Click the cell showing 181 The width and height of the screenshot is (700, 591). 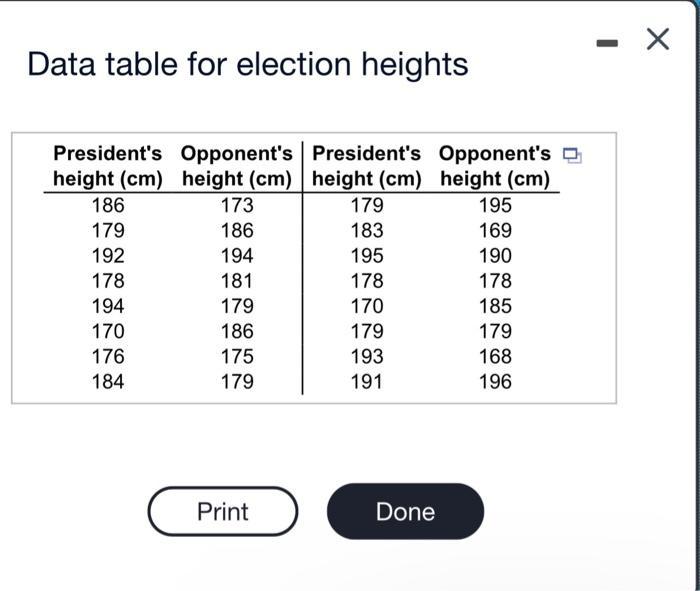[x=237, y=281]
